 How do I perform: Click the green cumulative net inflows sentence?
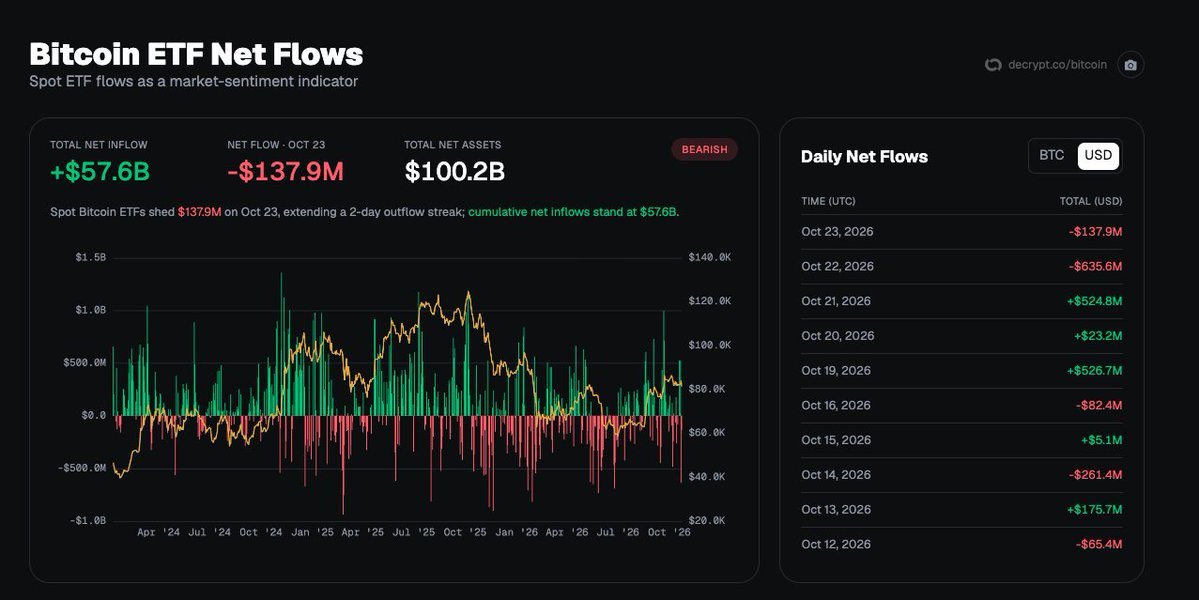(574, 212)
